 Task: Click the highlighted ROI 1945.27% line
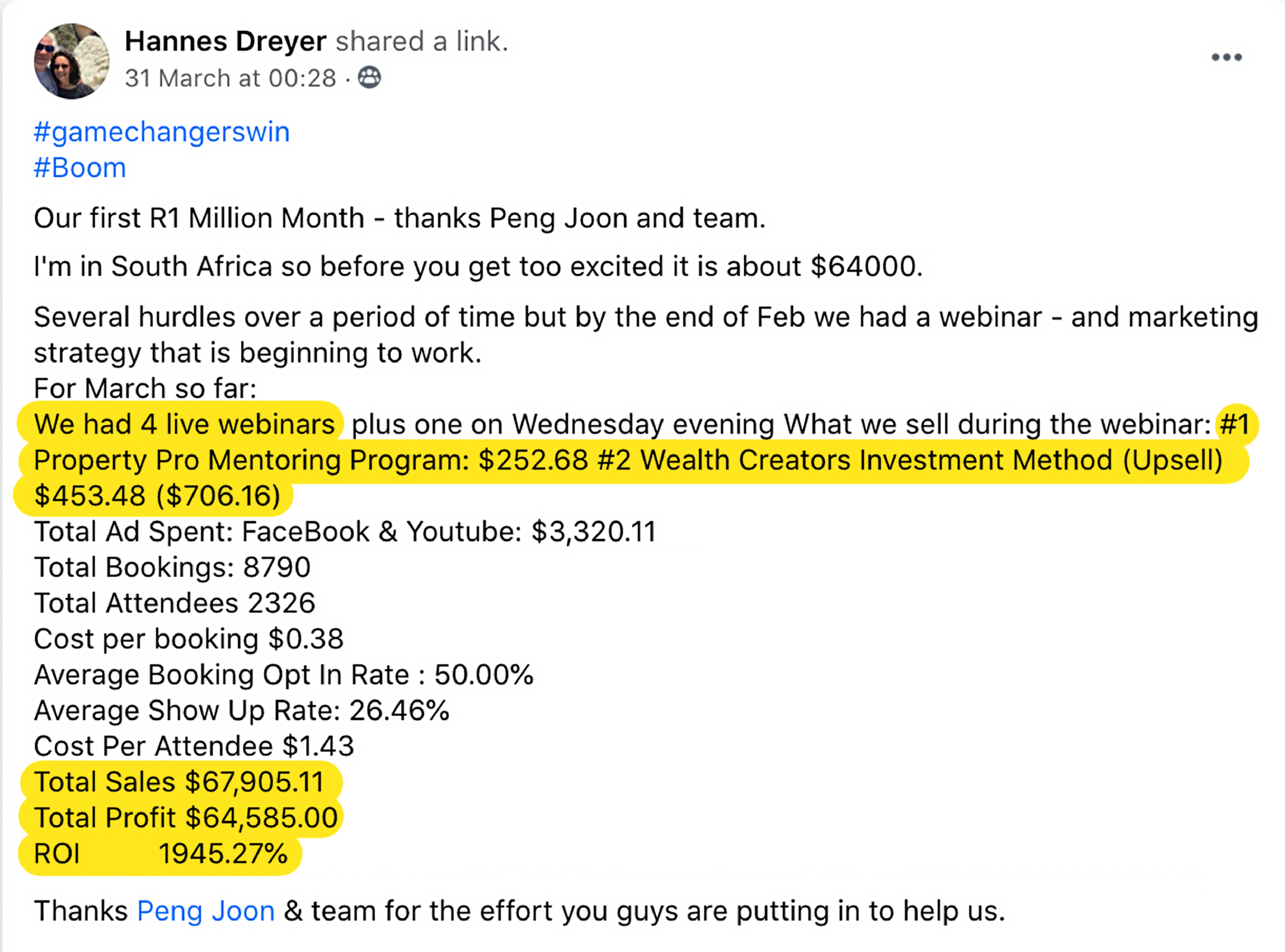point(160,854)
